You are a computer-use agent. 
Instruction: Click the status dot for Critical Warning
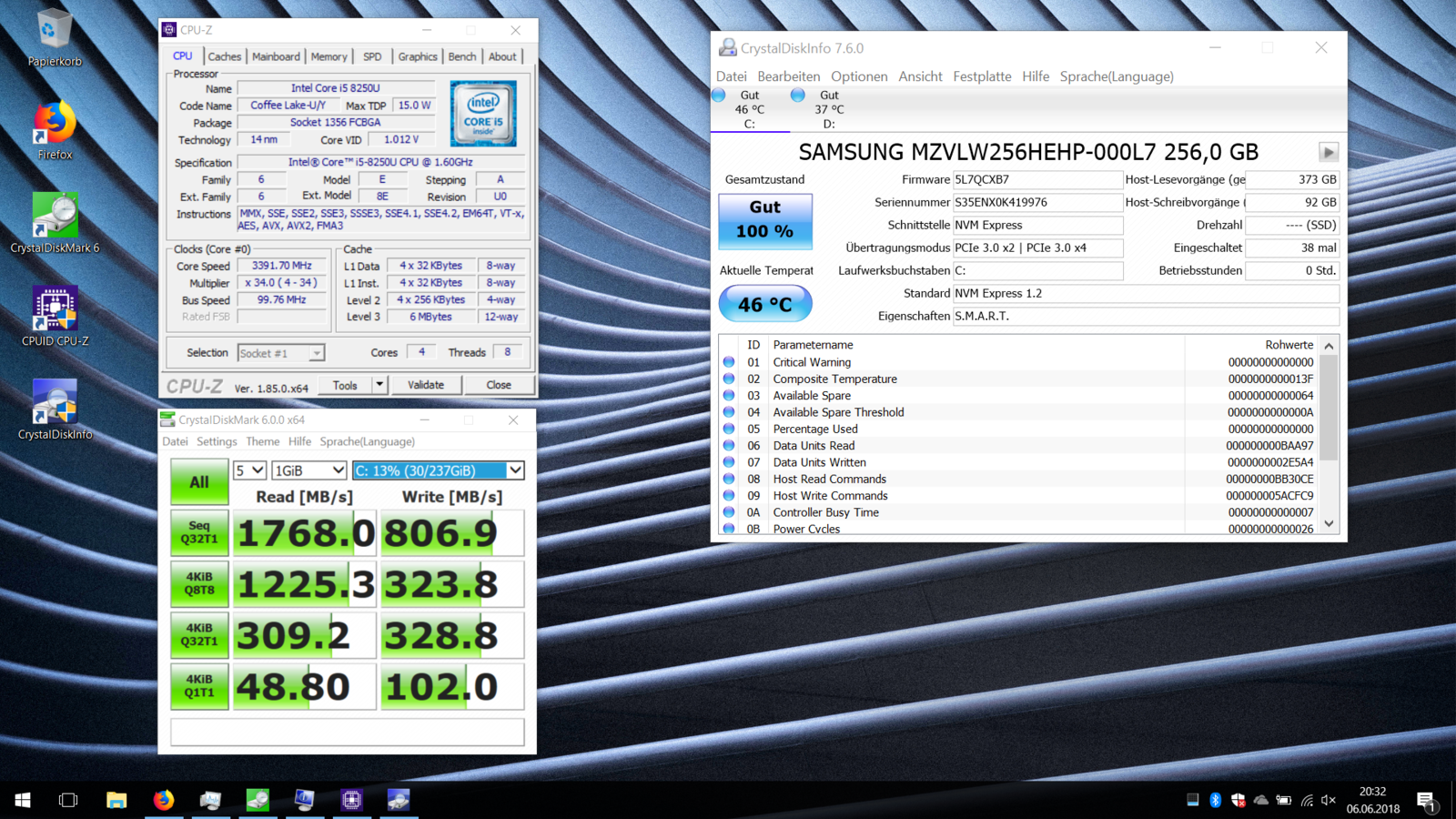[729, 362]
